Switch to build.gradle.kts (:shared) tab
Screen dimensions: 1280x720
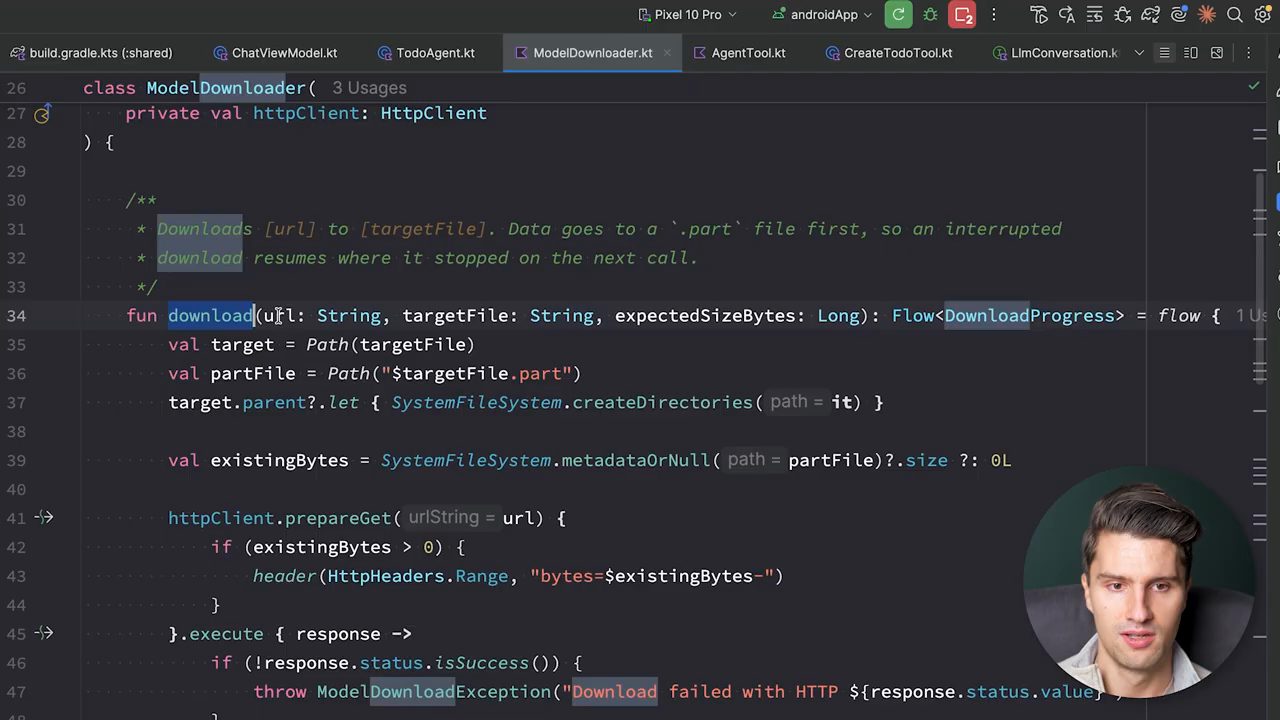click(x=92, y=53)
